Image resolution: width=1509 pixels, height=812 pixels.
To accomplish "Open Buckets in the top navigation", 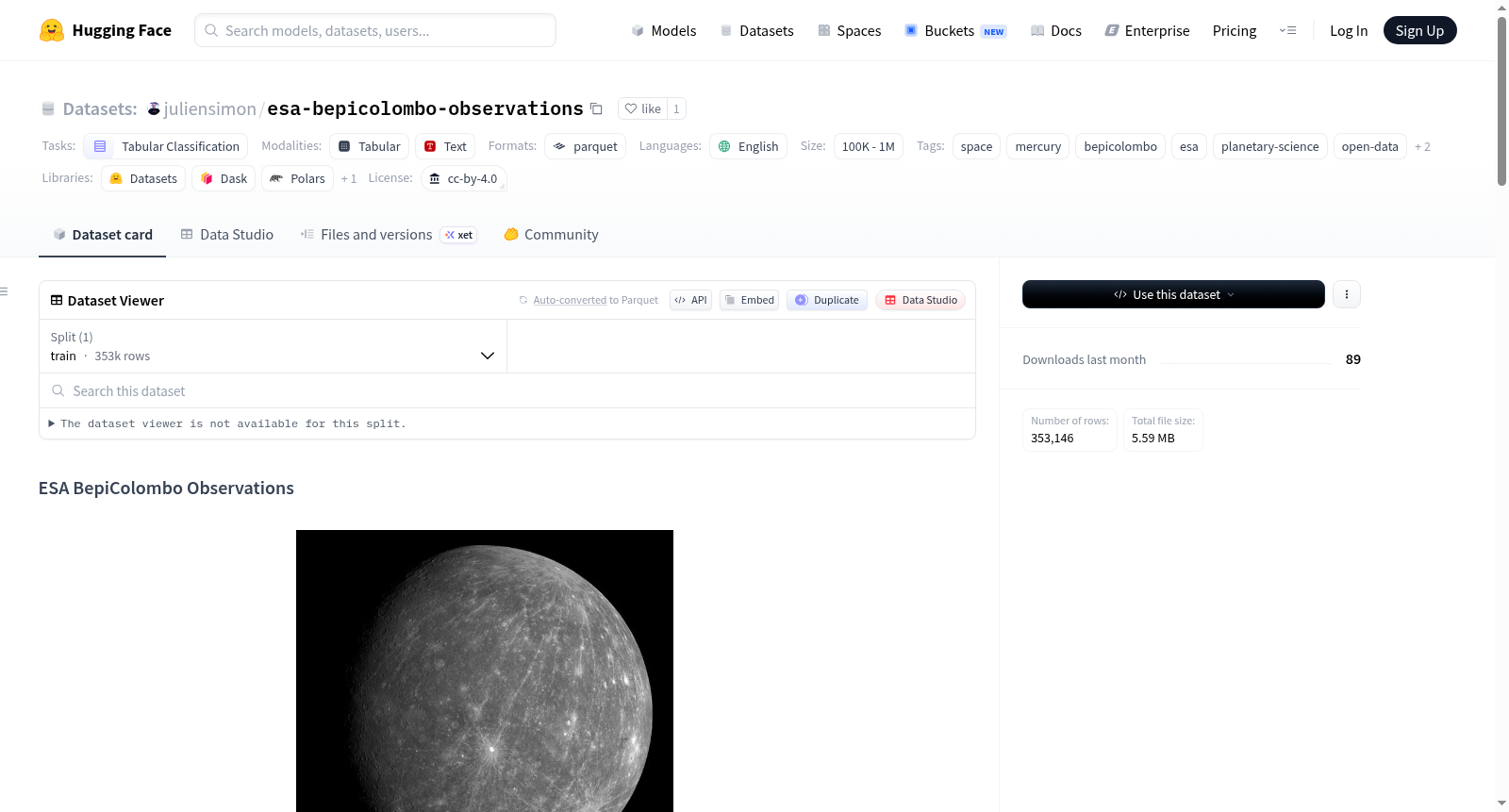I will click(955, 31).
